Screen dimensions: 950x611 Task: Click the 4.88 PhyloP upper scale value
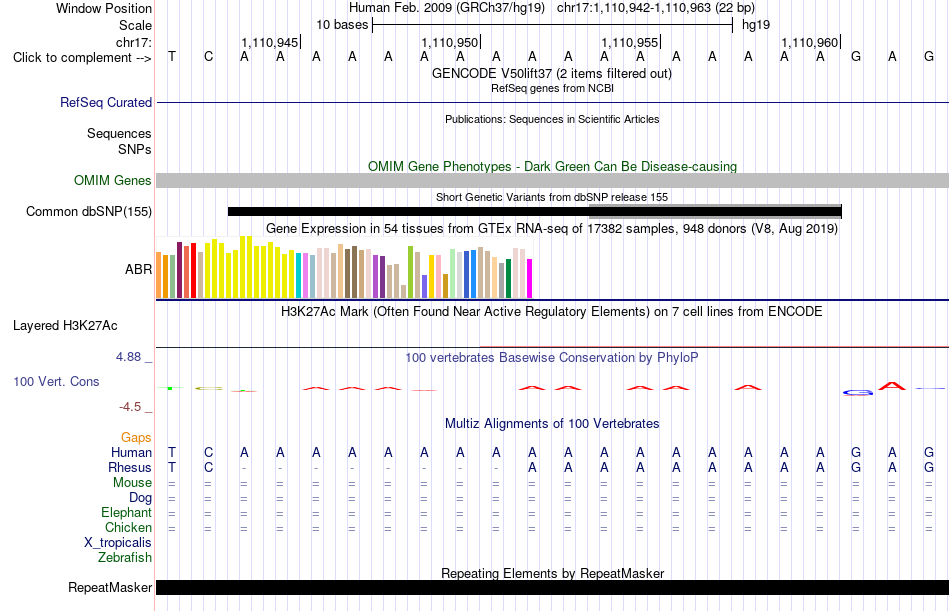128,357
